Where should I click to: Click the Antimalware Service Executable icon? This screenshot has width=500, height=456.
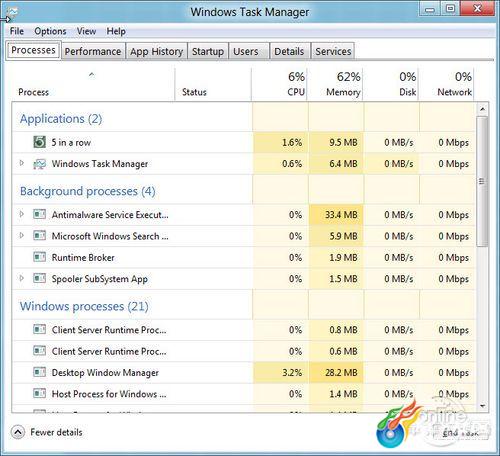[x=40, y=214]
